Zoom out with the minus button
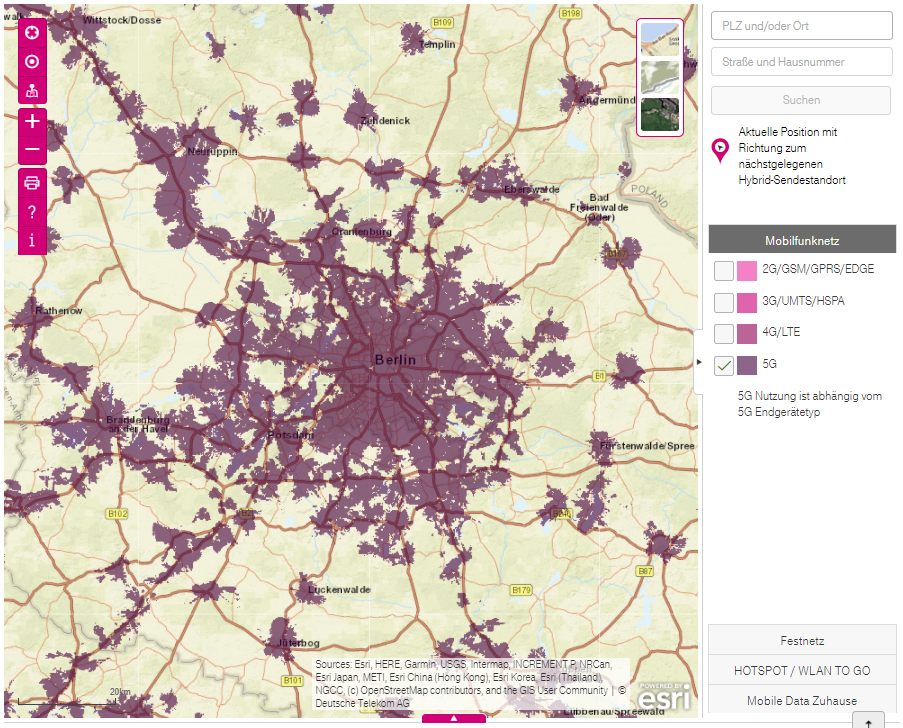This screenshot has height=728, width=903. click(x=32, y=150)
